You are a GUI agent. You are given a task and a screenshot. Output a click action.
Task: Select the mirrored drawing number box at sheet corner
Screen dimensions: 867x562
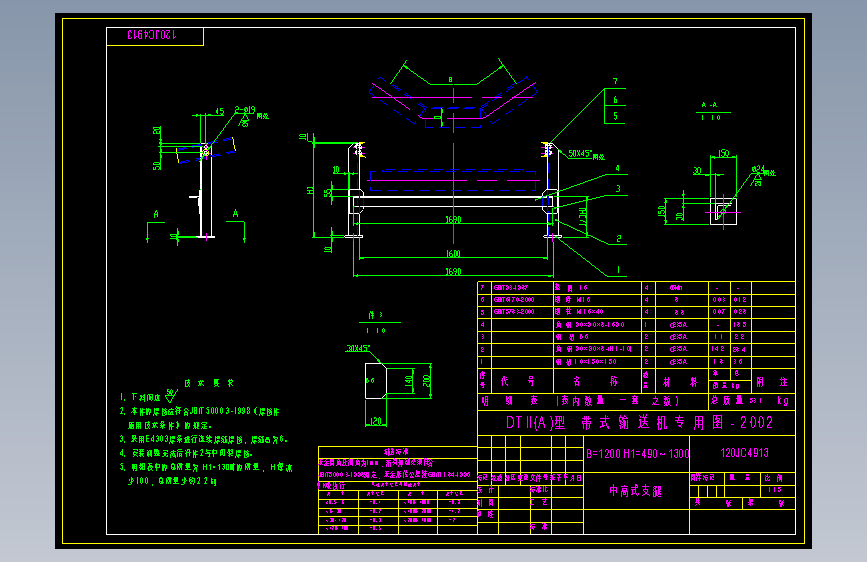point(155,37)
